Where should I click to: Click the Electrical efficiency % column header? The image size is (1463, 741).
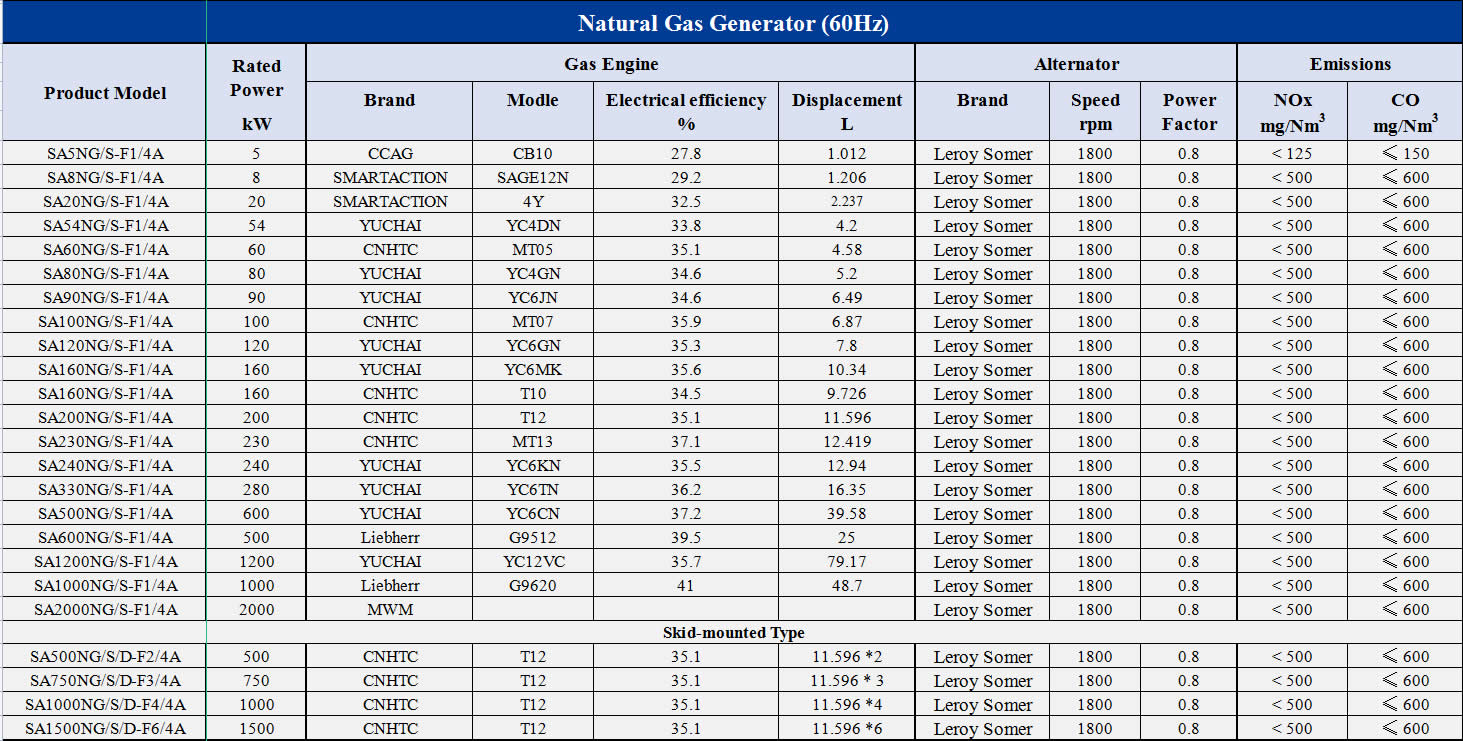[x=686, y=111]
